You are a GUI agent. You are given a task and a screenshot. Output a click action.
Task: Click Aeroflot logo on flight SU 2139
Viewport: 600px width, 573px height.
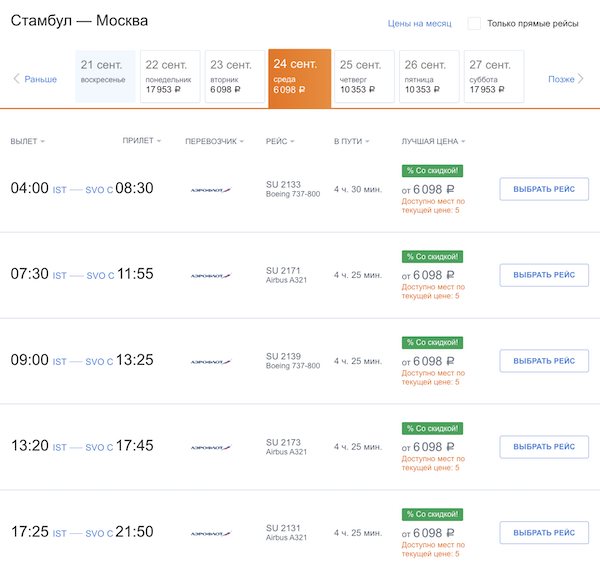click(211, 361)
